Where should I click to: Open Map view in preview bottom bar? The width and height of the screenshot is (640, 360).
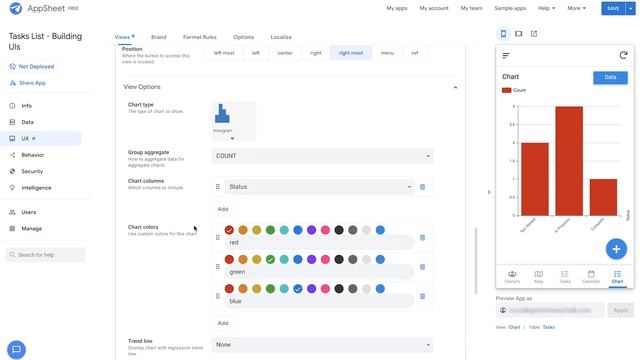538,277
